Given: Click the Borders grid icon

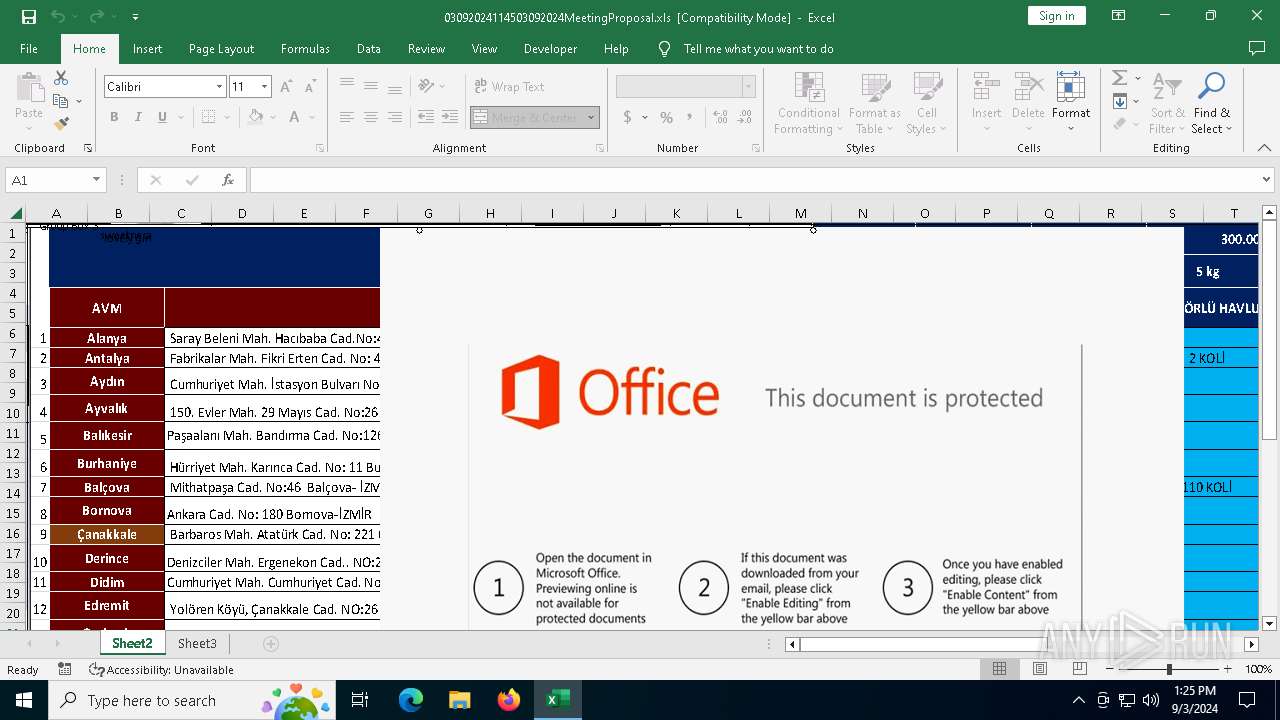Looking at the screenshot, I should pos(208,117).
